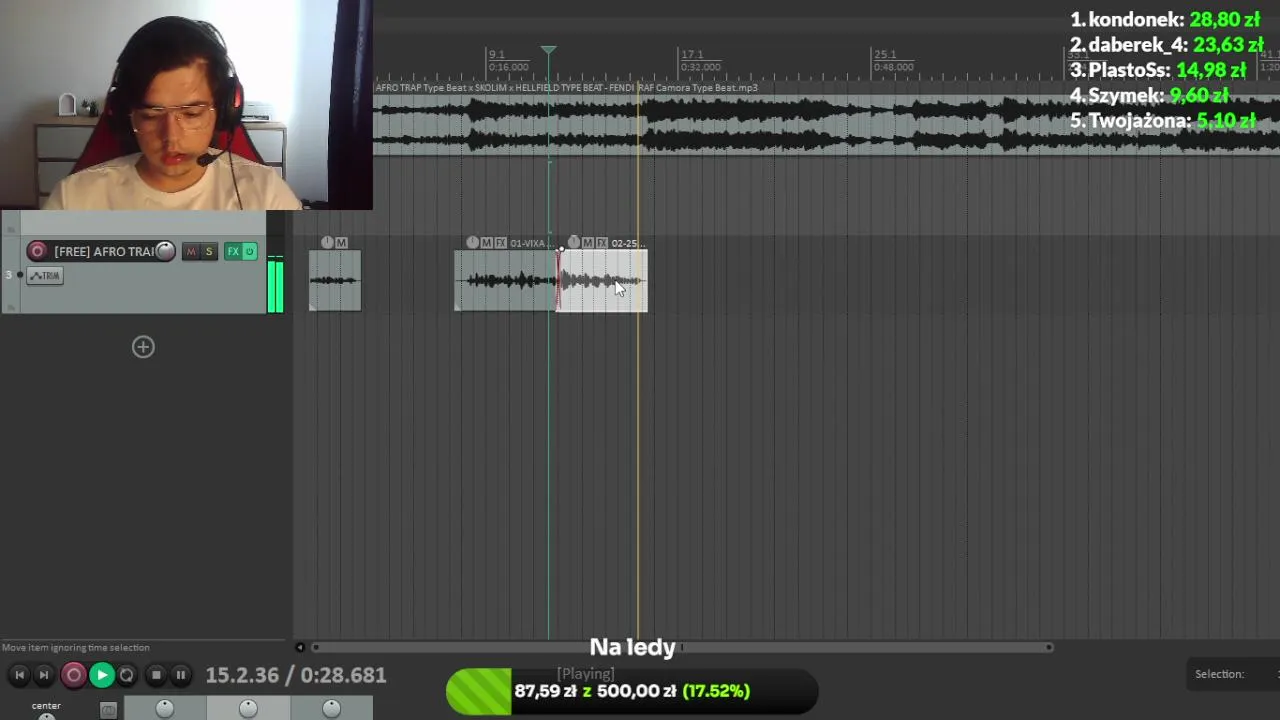Go to project start
Viewport: 1280px width, 720px height.
click(19, 675)
